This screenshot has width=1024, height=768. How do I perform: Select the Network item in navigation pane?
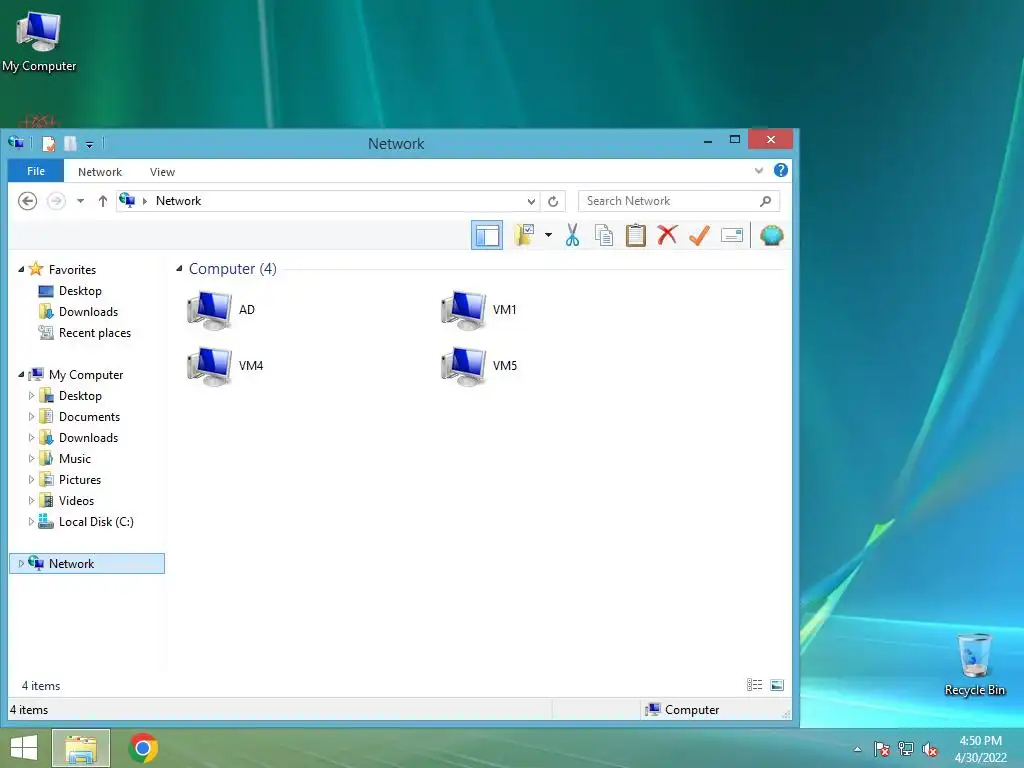pos(87,564)
